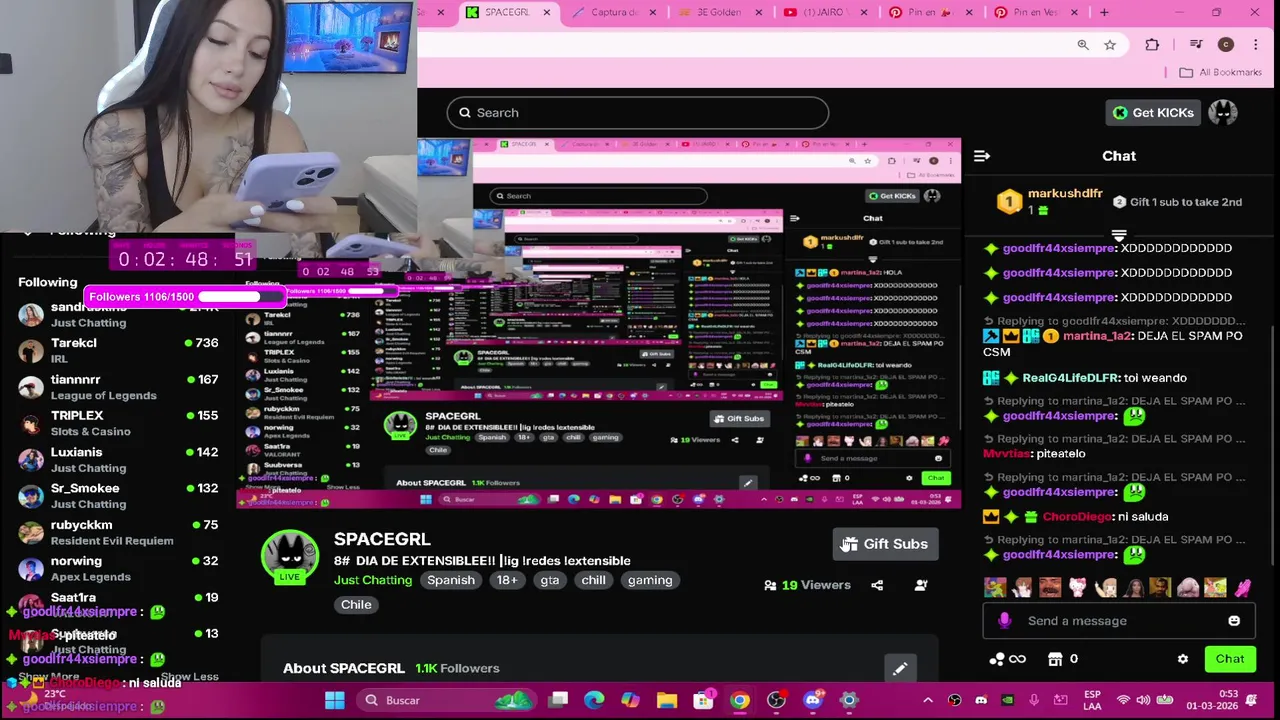Image resolution: width=1280 pixels, height=720 pixels.
Task: Open OBS Studio from the taskbar
Action: 776,700
